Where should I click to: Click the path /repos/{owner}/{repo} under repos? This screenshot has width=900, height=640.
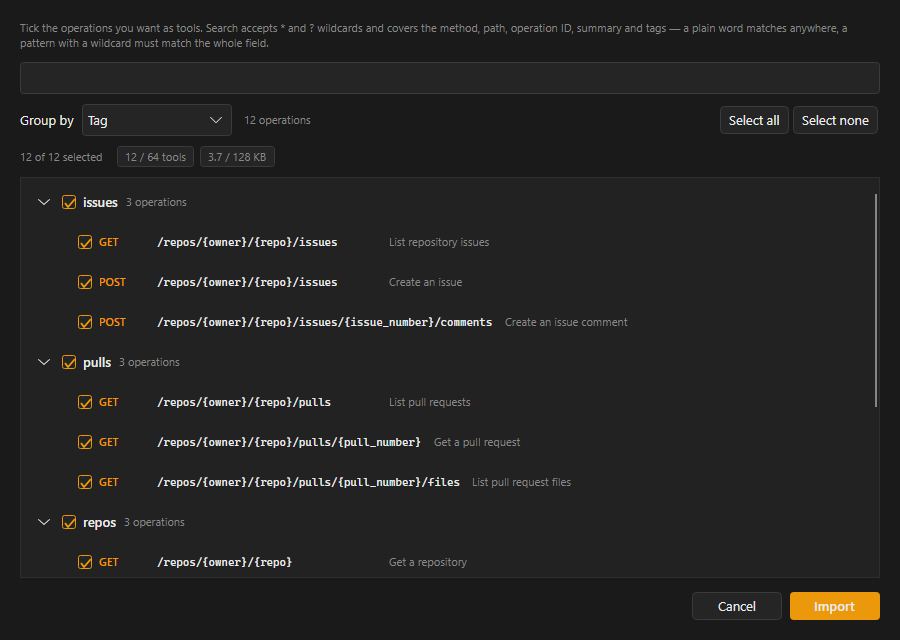click(224, 563)
